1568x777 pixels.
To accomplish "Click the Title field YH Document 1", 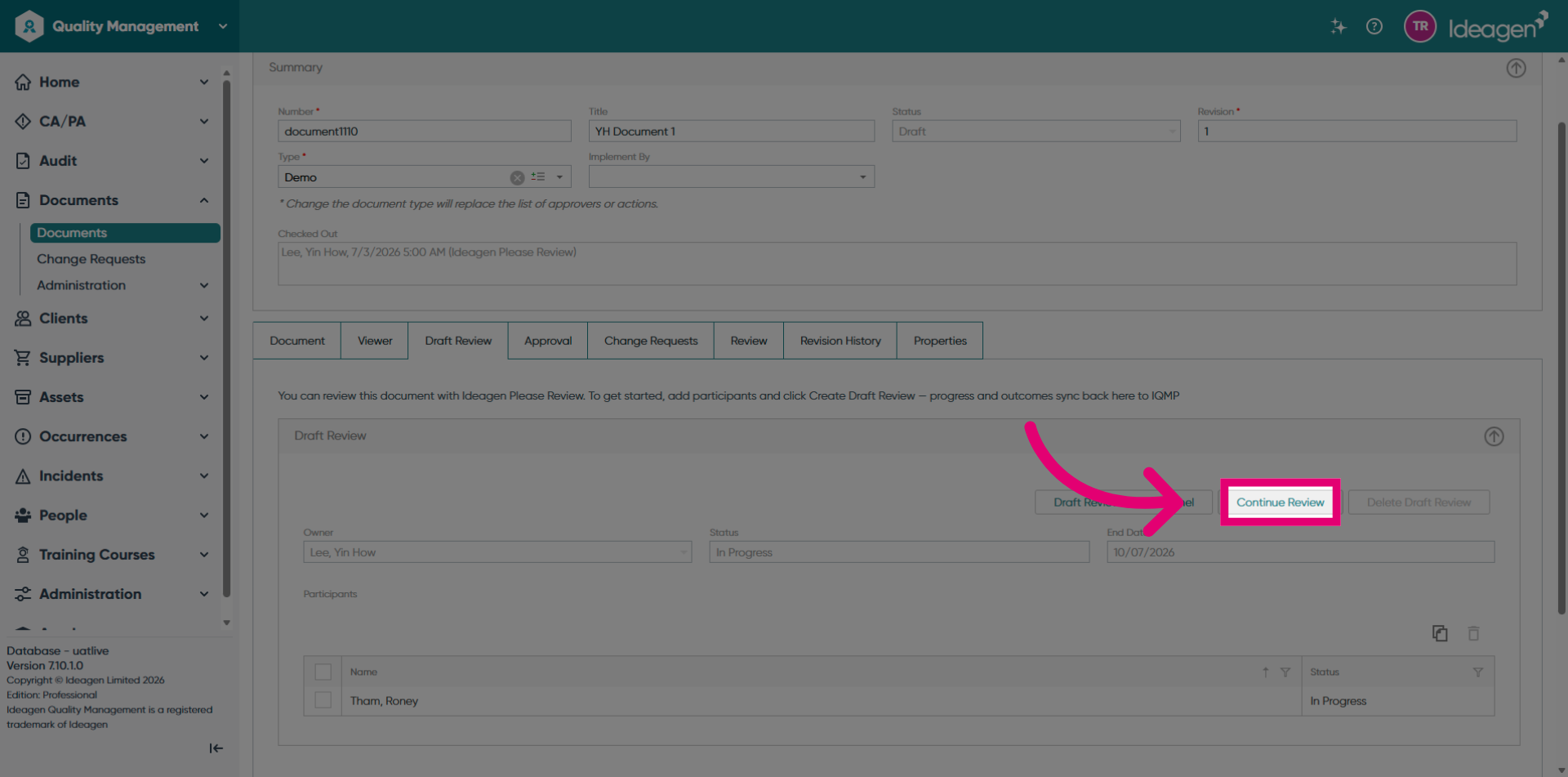I will point(731,131).
